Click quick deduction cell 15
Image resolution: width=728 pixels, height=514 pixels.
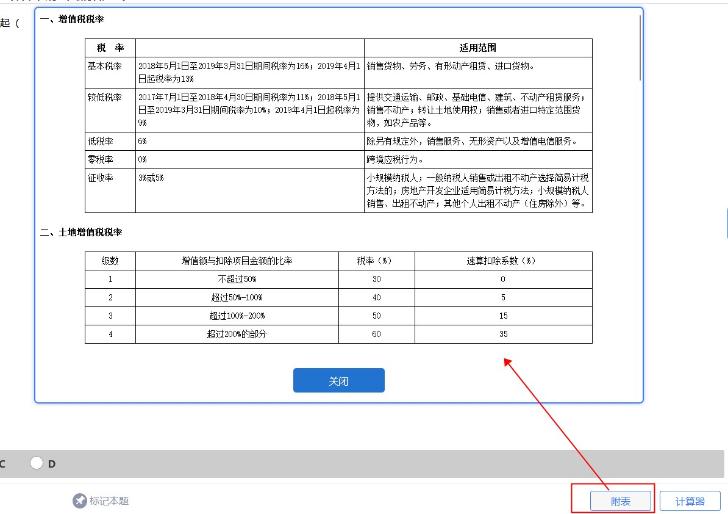point(503,316)
